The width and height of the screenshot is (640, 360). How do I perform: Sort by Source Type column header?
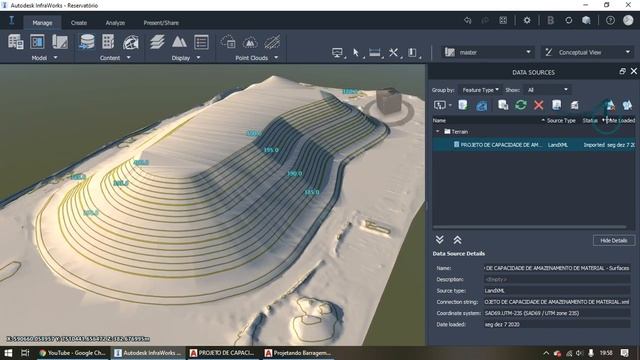point(561,120)
